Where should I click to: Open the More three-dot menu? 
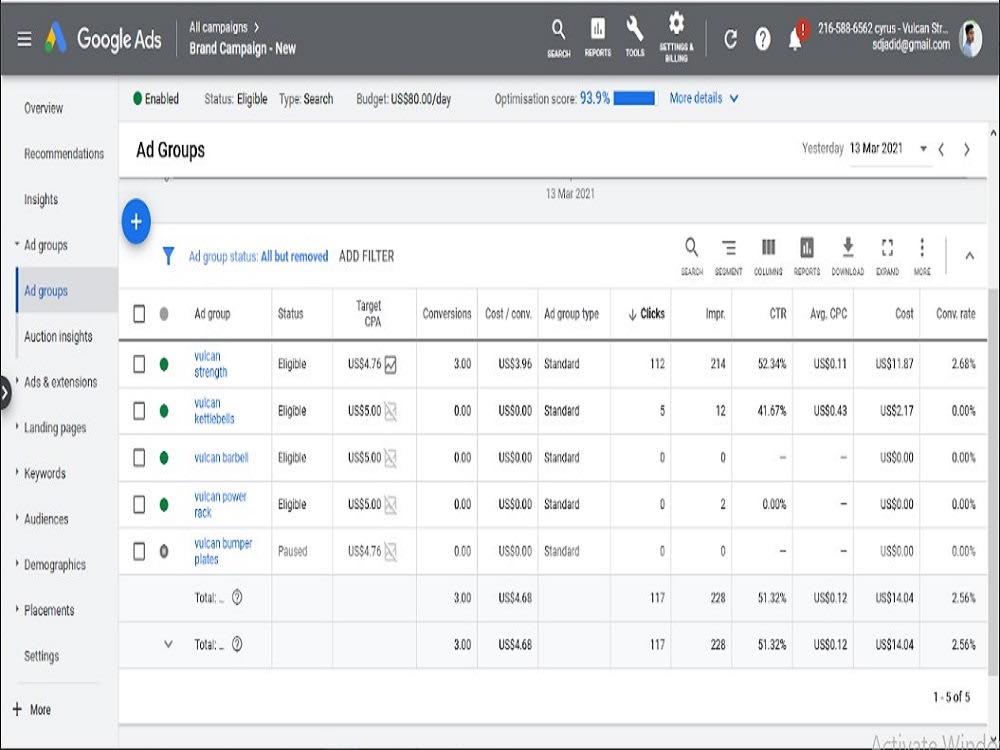[922, 256]
